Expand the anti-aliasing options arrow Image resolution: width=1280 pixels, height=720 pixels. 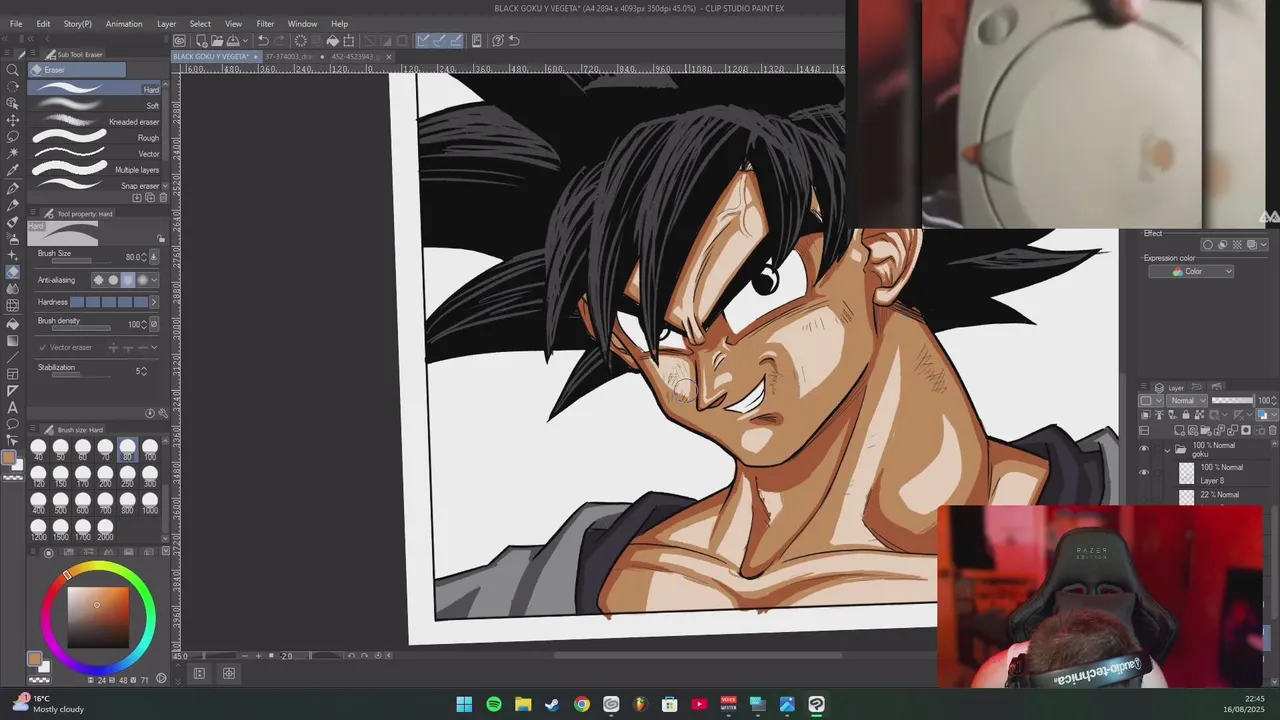point(154,280)
